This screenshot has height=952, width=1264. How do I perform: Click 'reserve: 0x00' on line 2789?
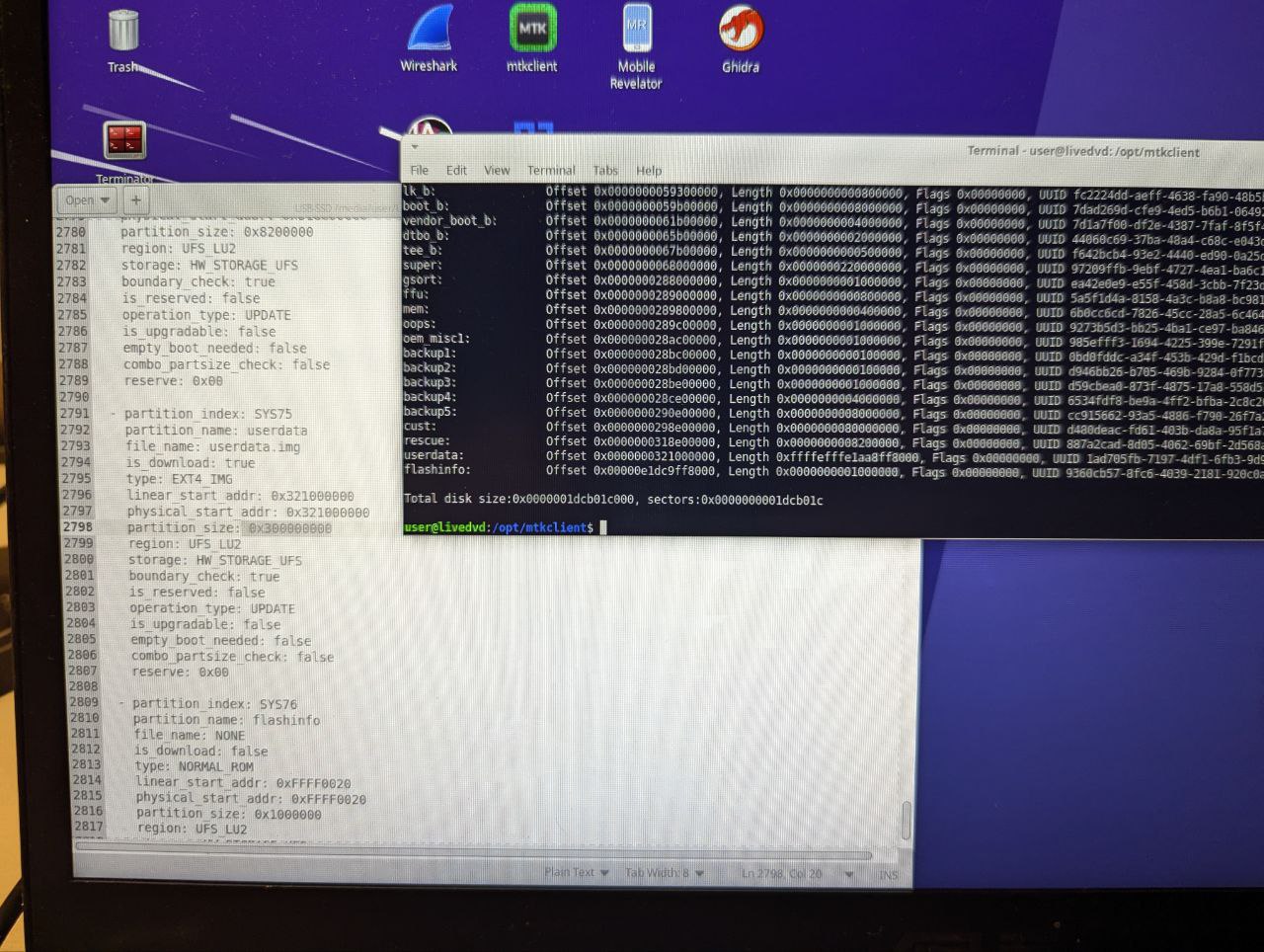[173, 380]
